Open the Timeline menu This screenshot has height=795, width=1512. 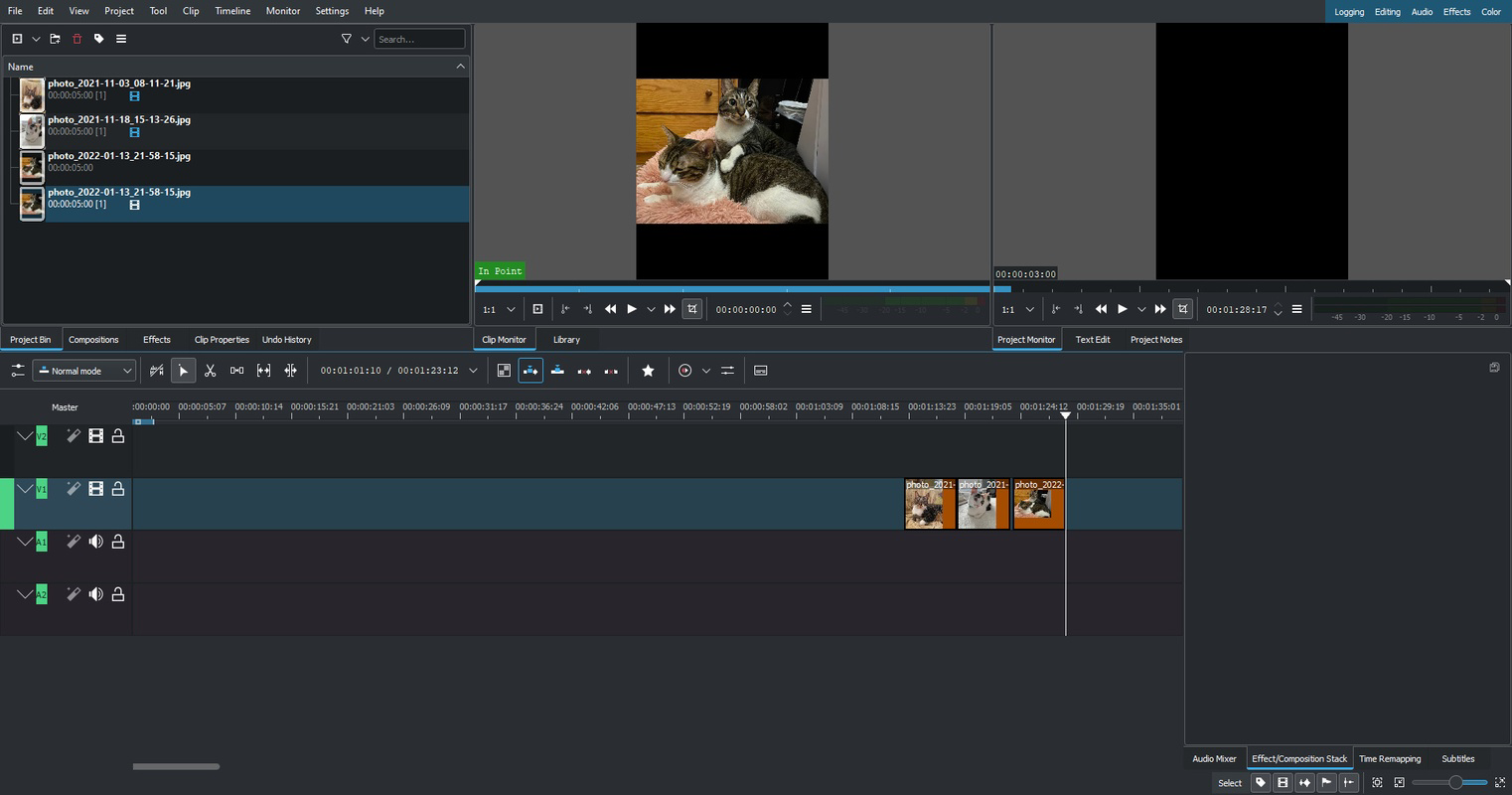[x=232, y=11]
